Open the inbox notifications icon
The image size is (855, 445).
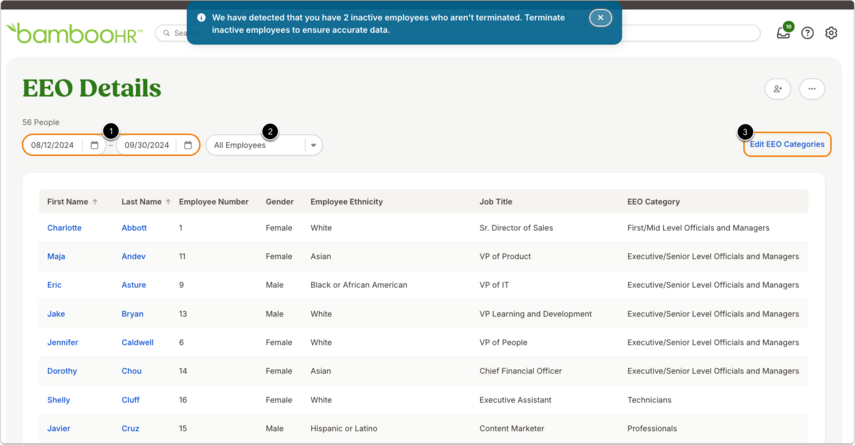(x=784, y=33)
